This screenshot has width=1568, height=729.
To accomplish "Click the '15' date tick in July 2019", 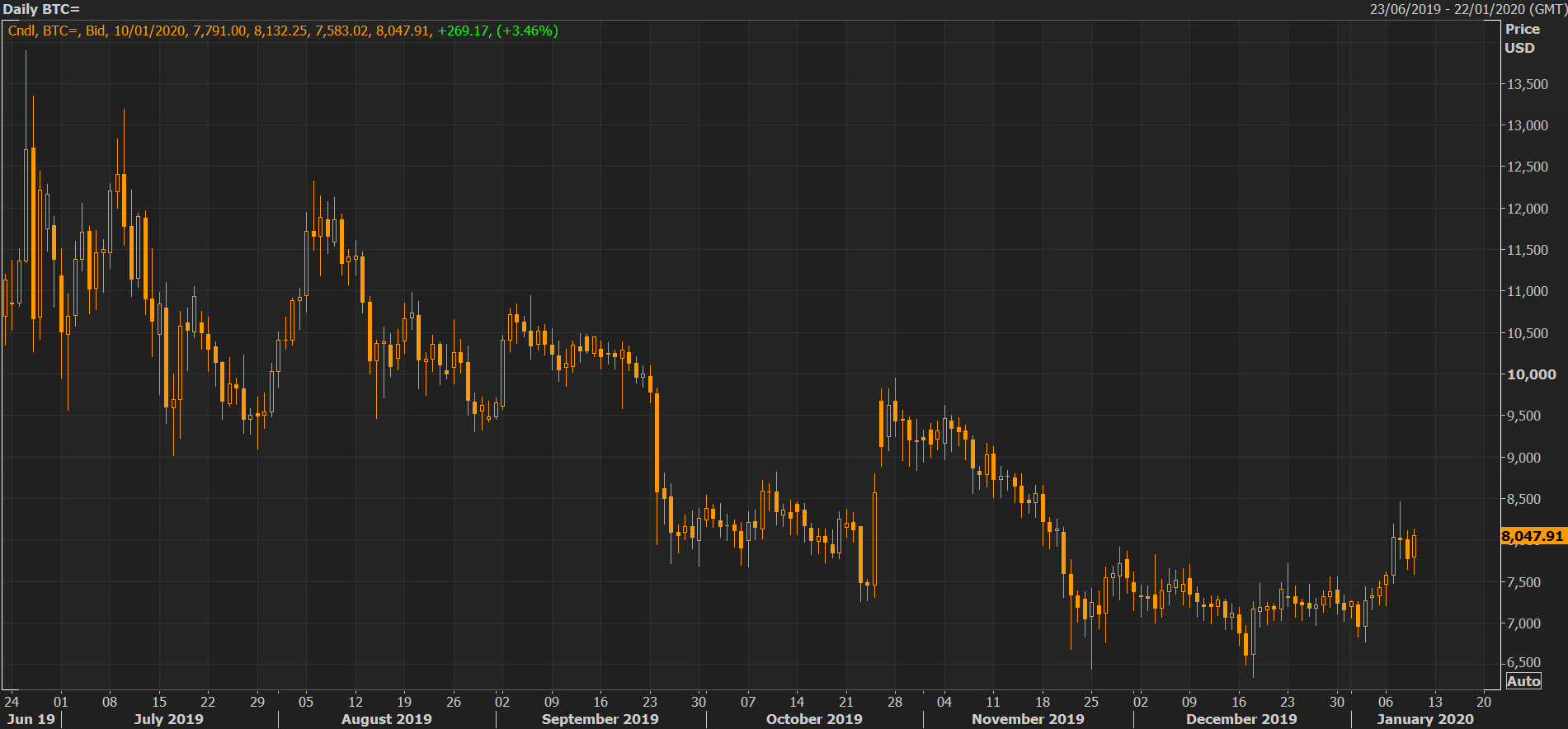I will click(x=159, y=702).
